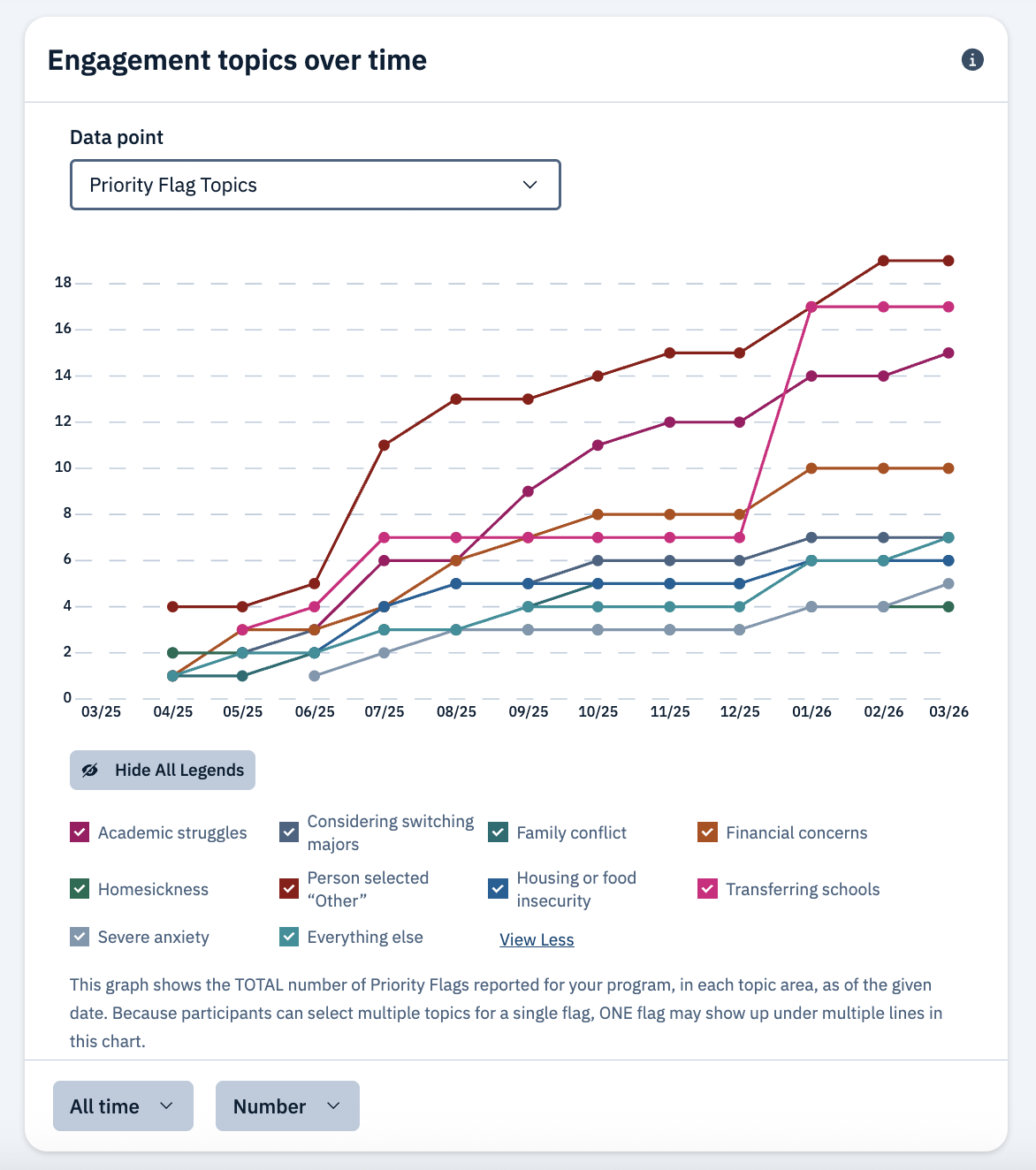Uncheck the Person selected "Other" checkbox
This screenshot has width=1036, height=1170.
(289, 889)
